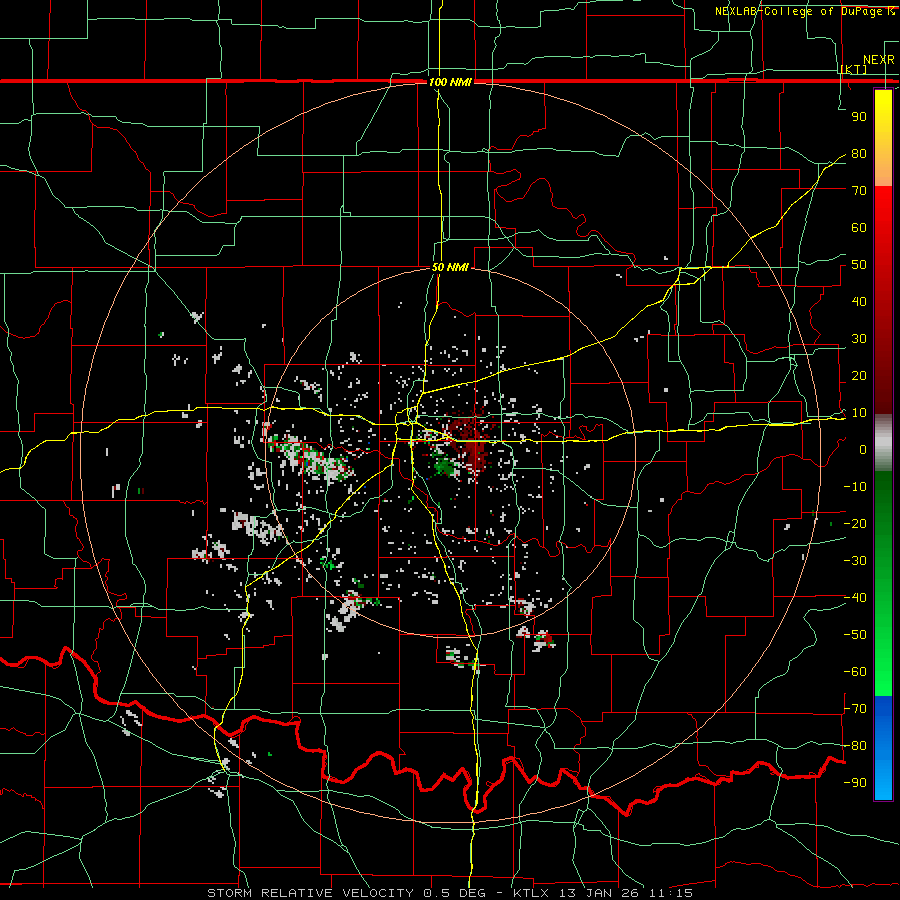Click the "-80" scale value
The width and height of the screenshot is (900, 900).
pyautogui.click(x=855, y=746)
